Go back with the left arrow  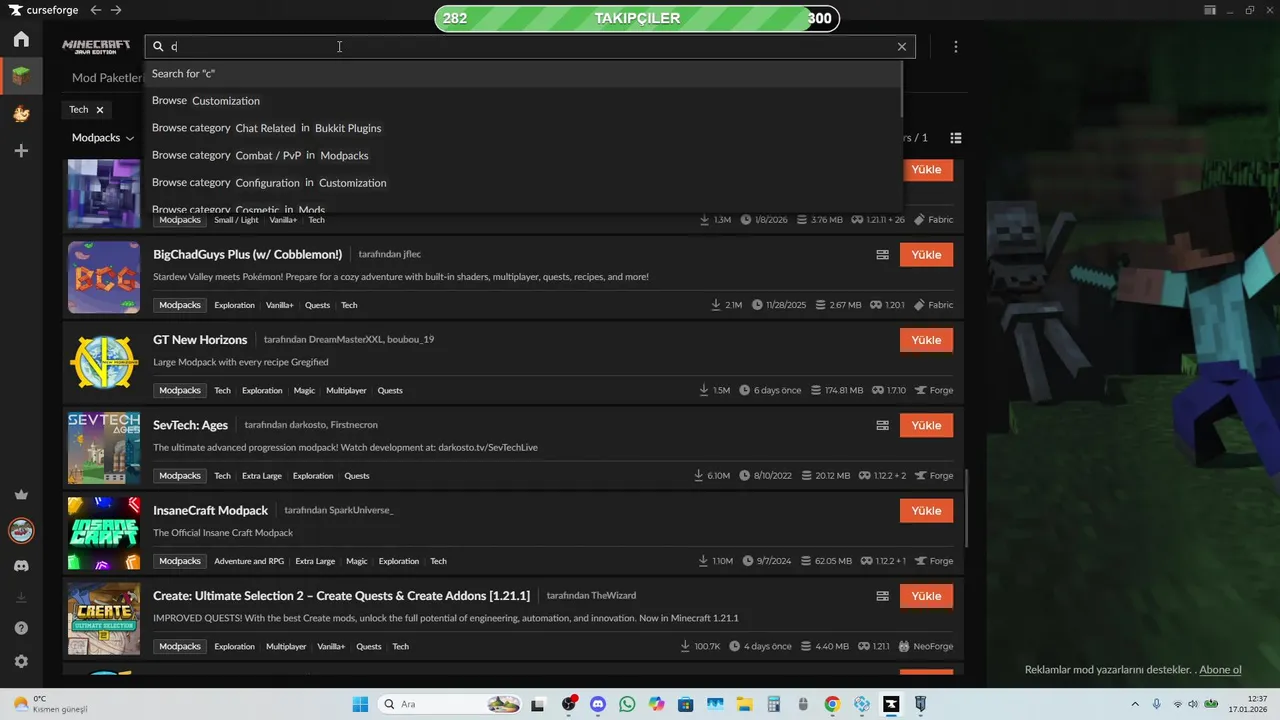pyautogui.click(x=95, y=10)
